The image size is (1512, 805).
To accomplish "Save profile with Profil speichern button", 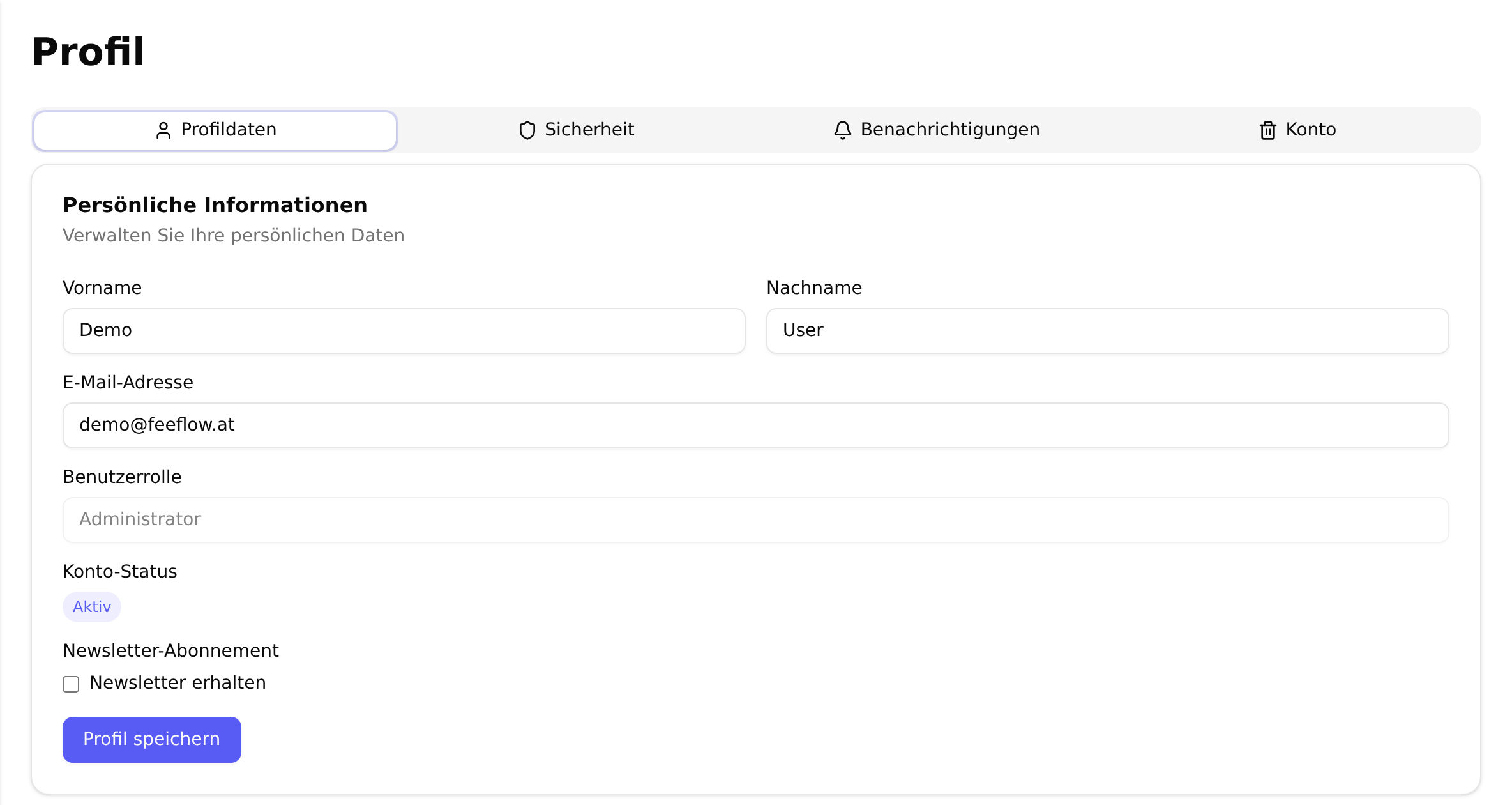I will click(x=152, y=739).
